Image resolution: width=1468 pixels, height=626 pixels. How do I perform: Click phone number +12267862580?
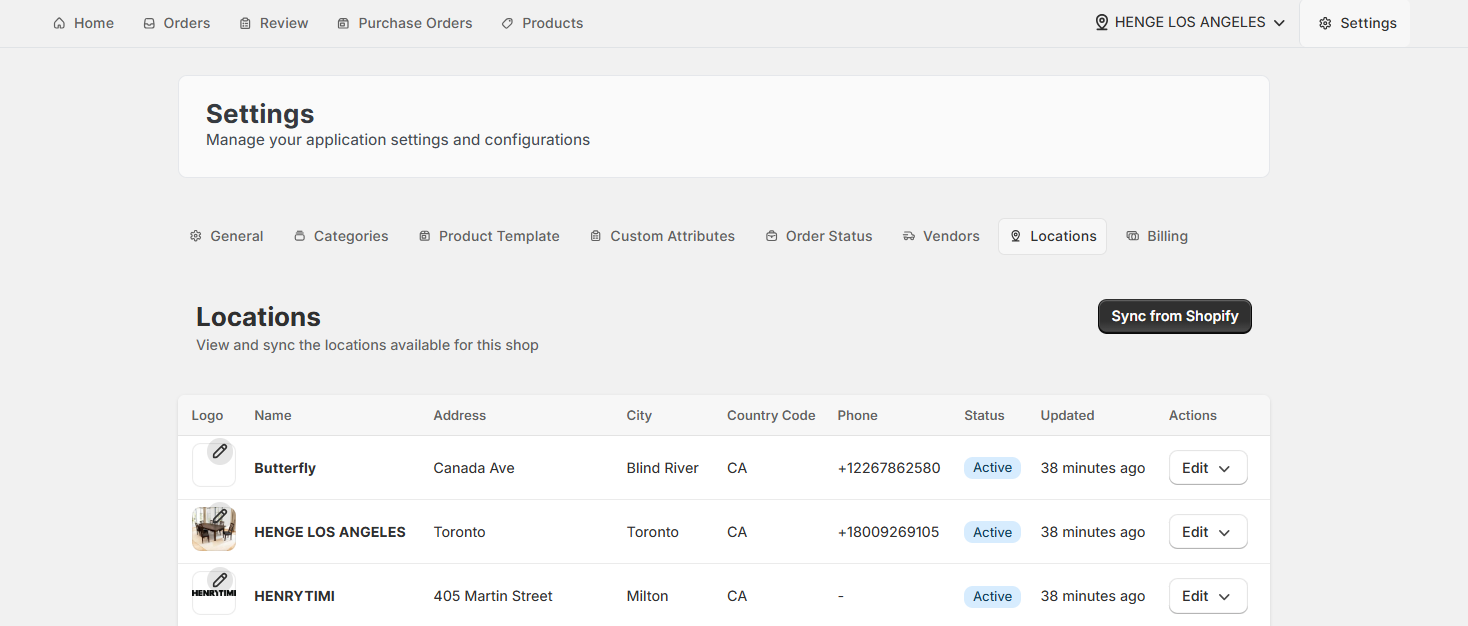889,468
